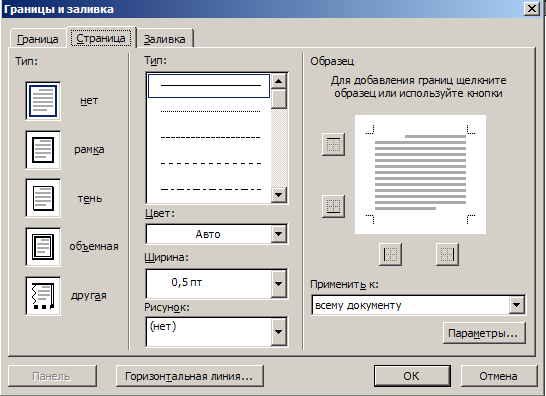Click the 'рамка' label text
The image size is (546, 396).
point(89,150)
